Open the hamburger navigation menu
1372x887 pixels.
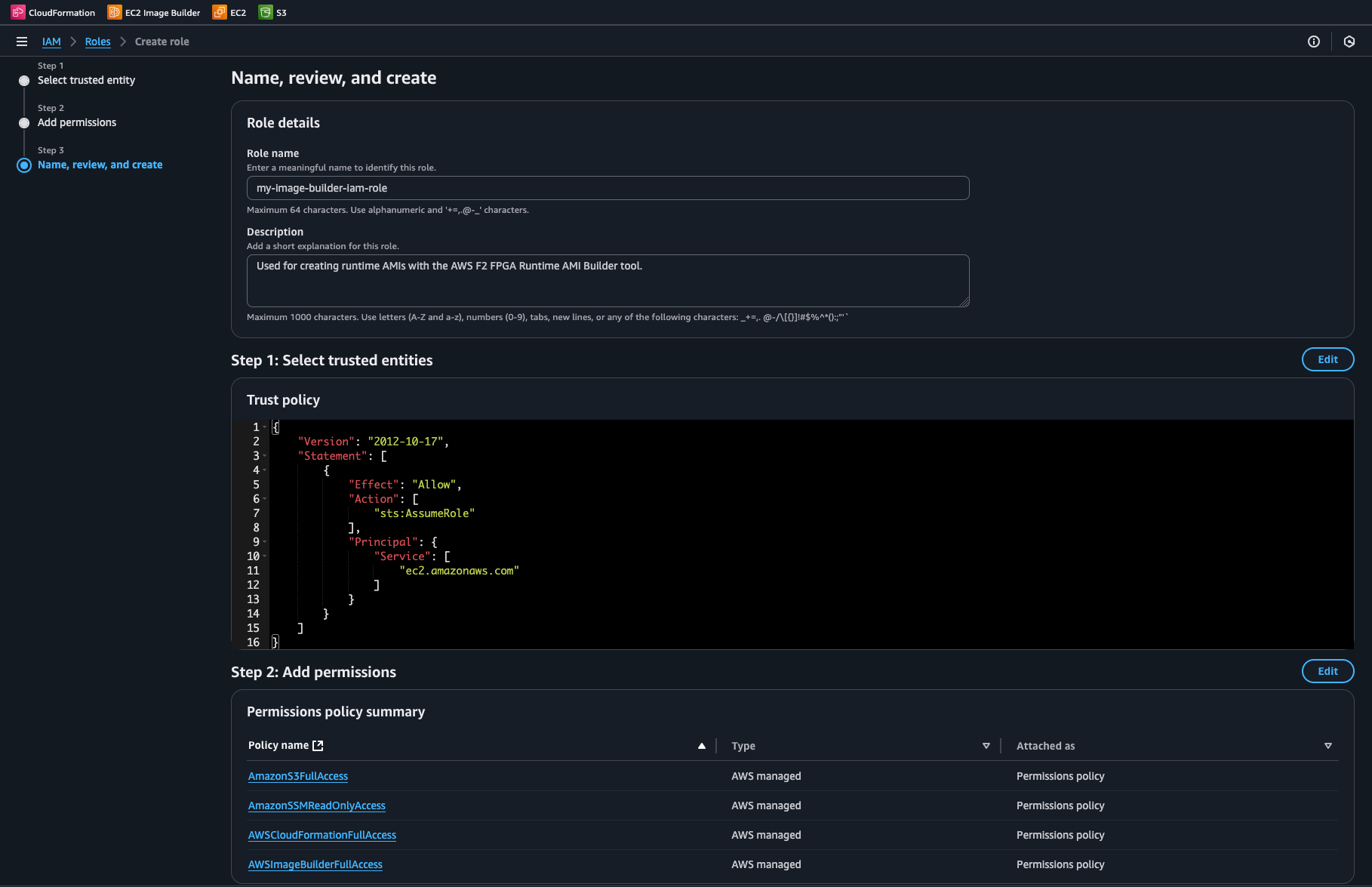(x=22, y=42)
